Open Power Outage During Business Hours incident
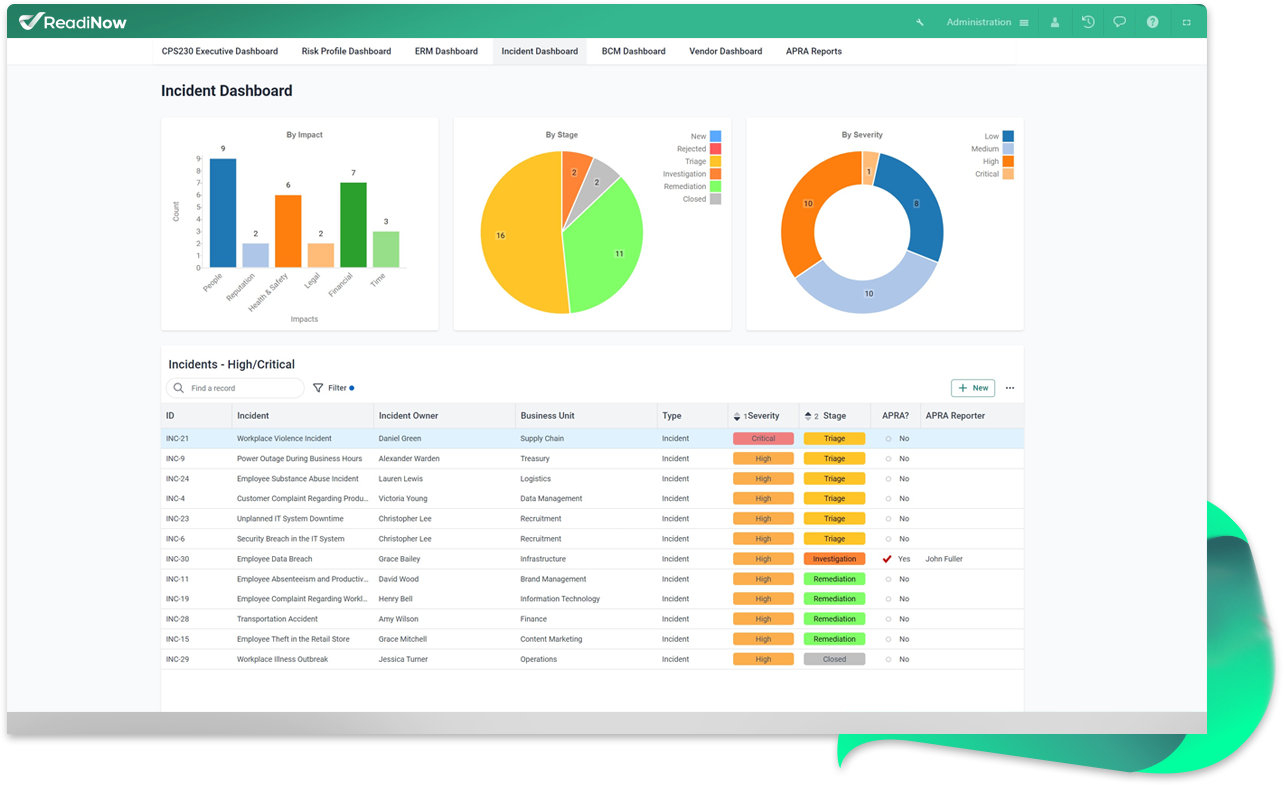1284x785 pixels. pyautogui.click(x=299, y=459)
